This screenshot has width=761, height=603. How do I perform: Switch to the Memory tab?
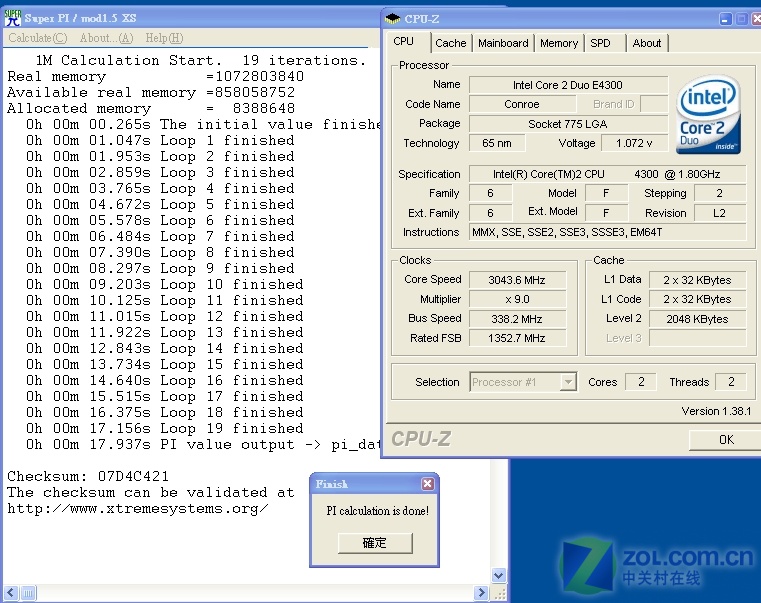pyautogui.click(x=559, y=43)
